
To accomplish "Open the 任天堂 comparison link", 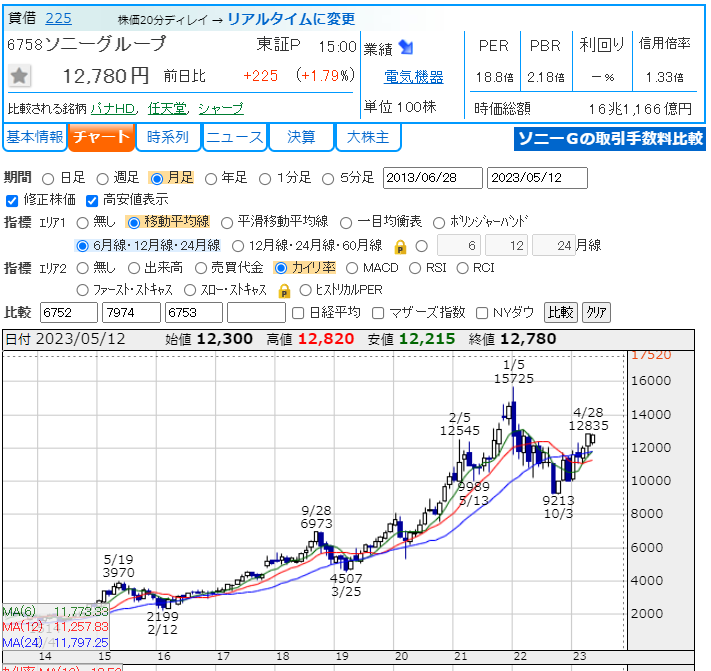I will [167, 109].
